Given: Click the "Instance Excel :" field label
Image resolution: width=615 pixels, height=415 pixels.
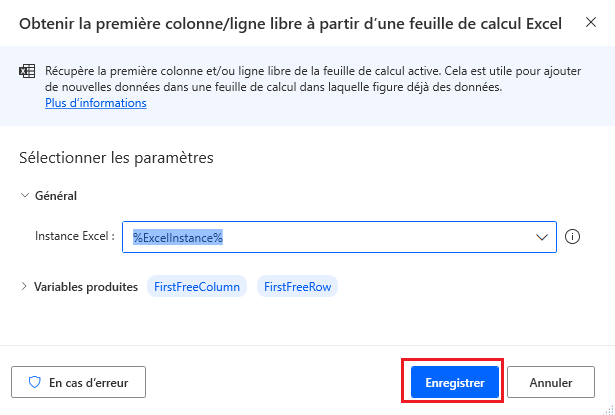Looking at the screenshot, I should [x=75, y=237].
